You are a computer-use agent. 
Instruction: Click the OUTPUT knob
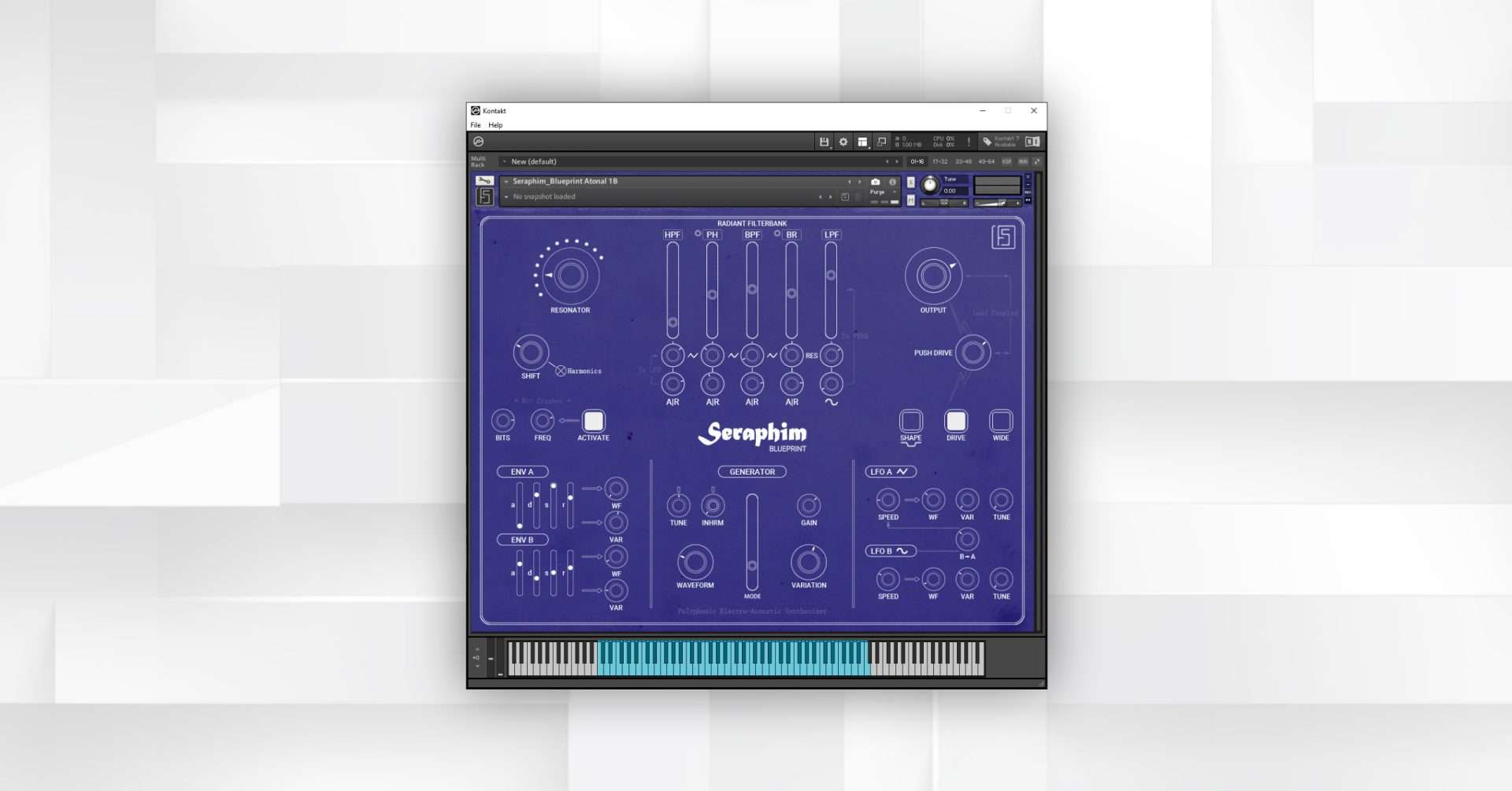pyautogui.click(x=933, y=275)
